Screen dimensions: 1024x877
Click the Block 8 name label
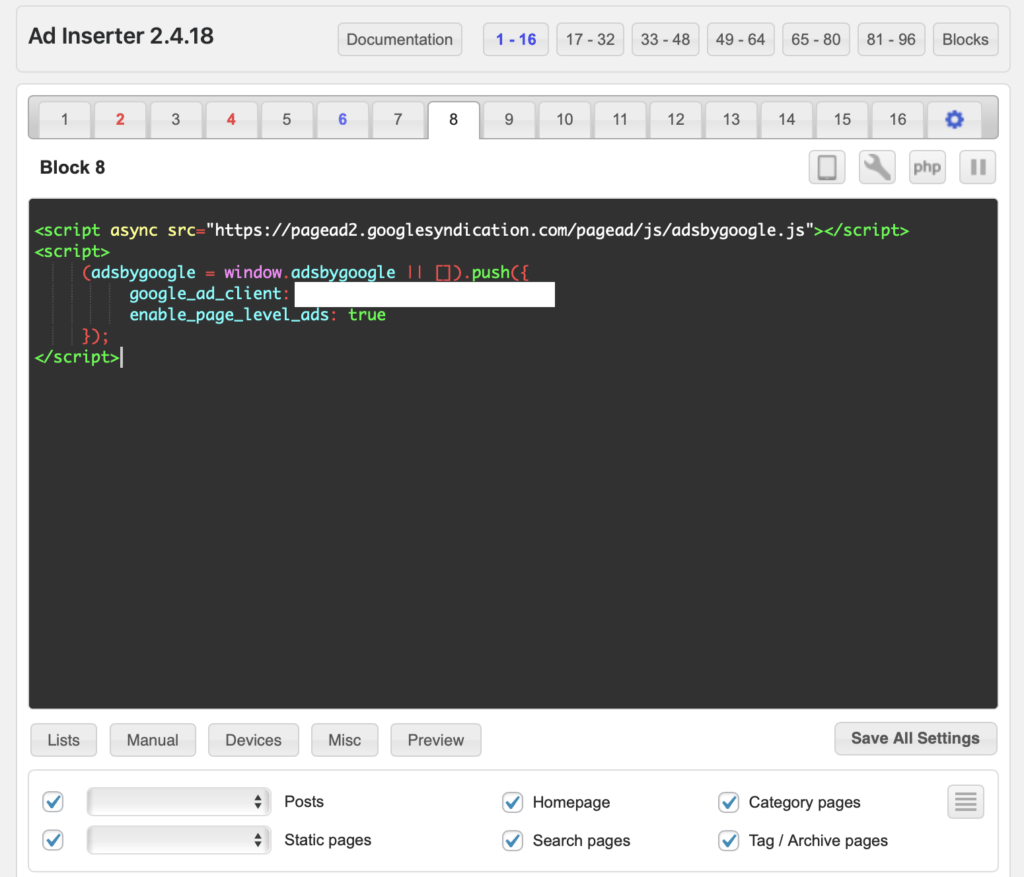coord(72,168)
